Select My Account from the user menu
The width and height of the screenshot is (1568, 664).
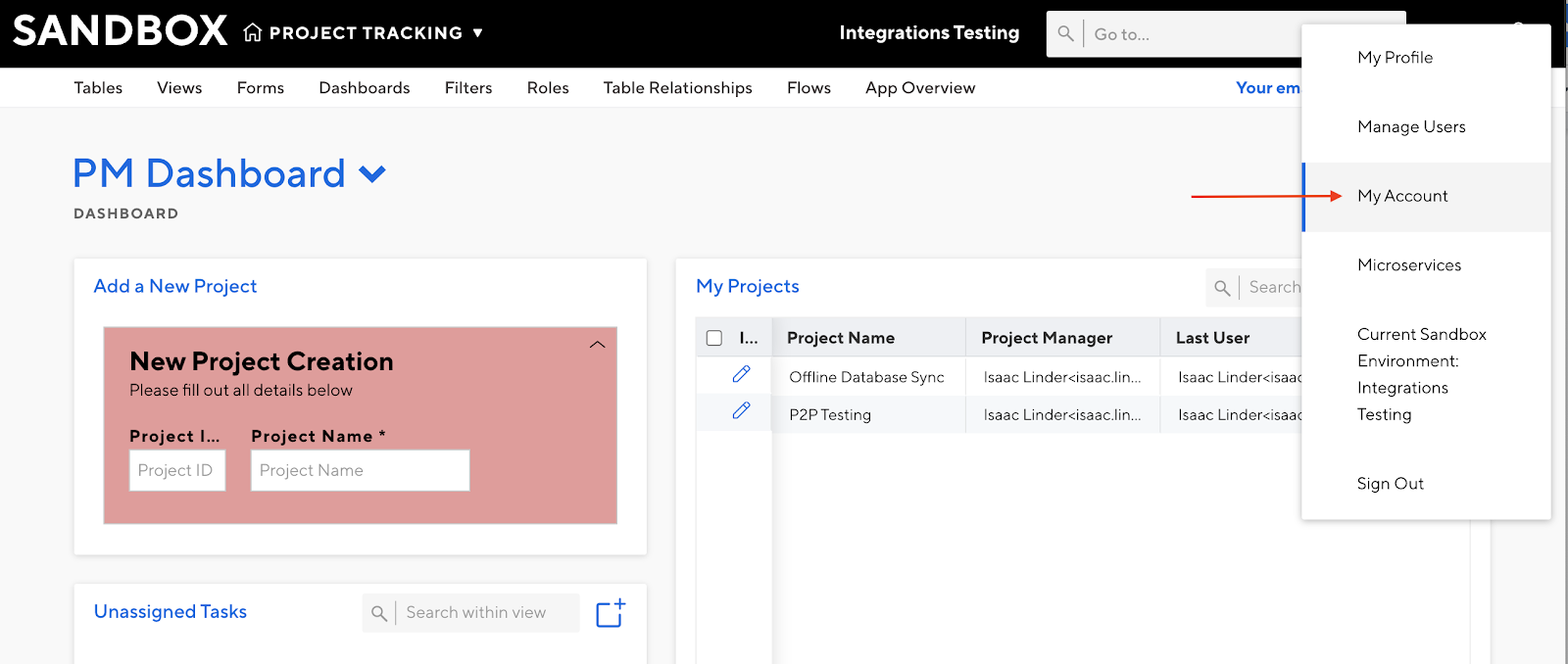tap(1402, 197)
